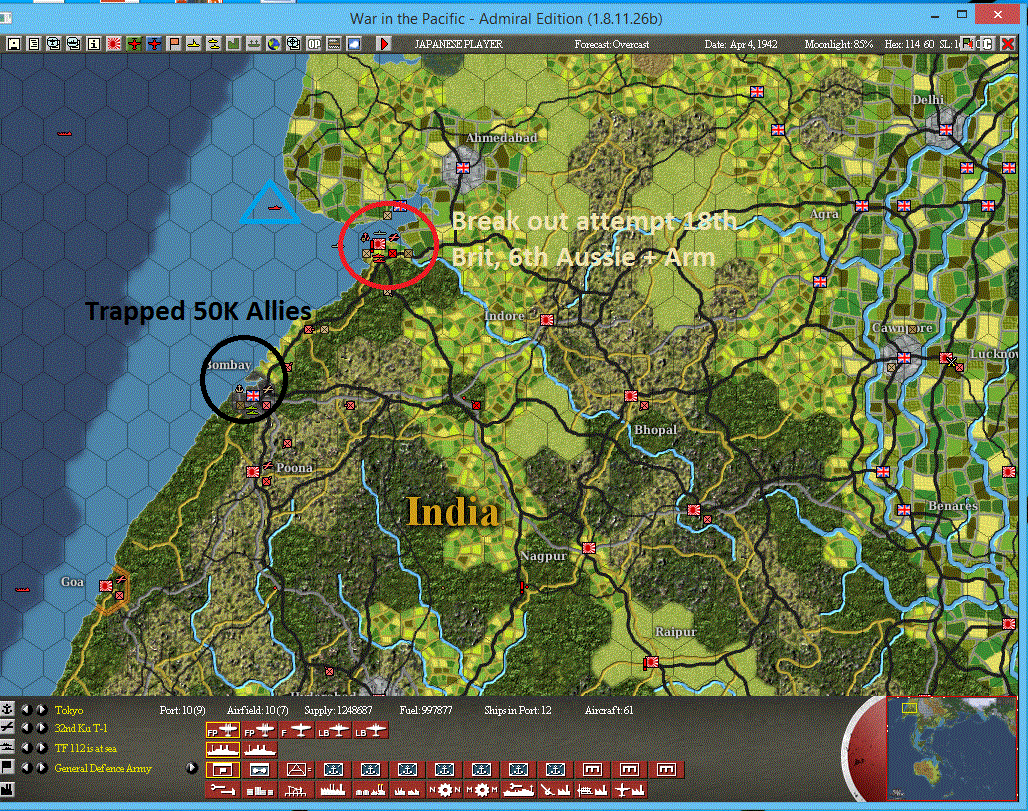Select the highlighted first ship task force icon
Viewport: 1028px width, 811px height.
tap(223, 749)
